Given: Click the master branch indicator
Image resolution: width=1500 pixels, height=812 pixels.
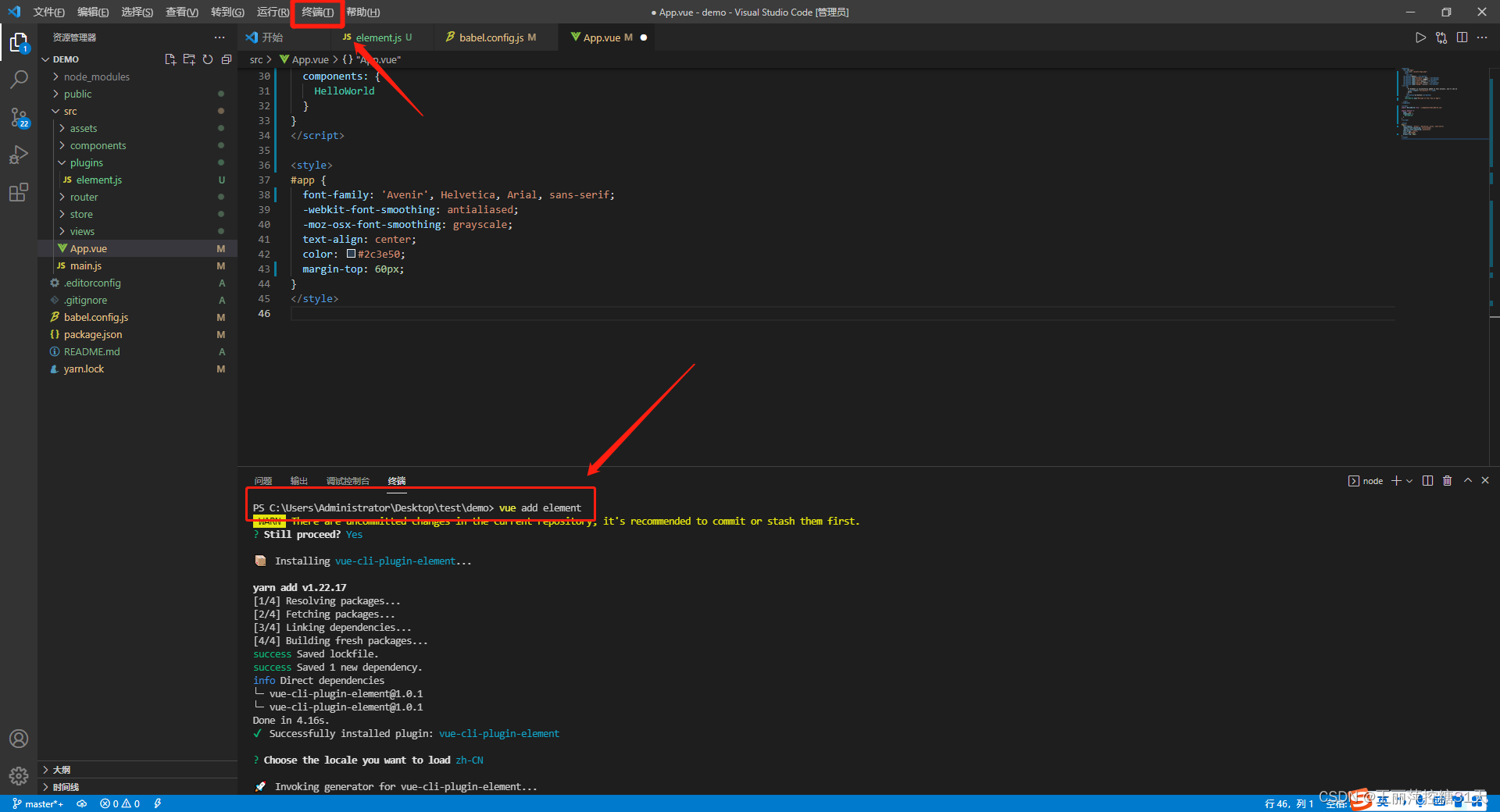Looking at the screenshot, I should coord(37,803).
